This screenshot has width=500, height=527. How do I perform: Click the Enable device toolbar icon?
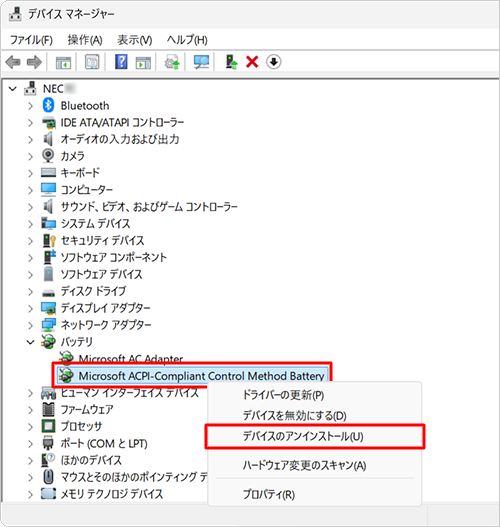tap(232, 62)
